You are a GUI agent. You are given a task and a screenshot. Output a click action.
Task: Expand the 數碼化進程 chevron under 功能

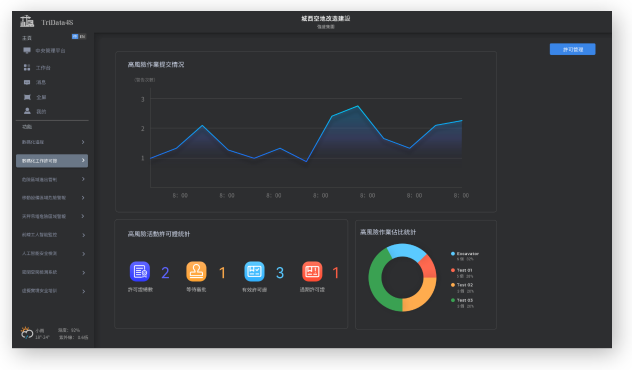click(83, 142)
